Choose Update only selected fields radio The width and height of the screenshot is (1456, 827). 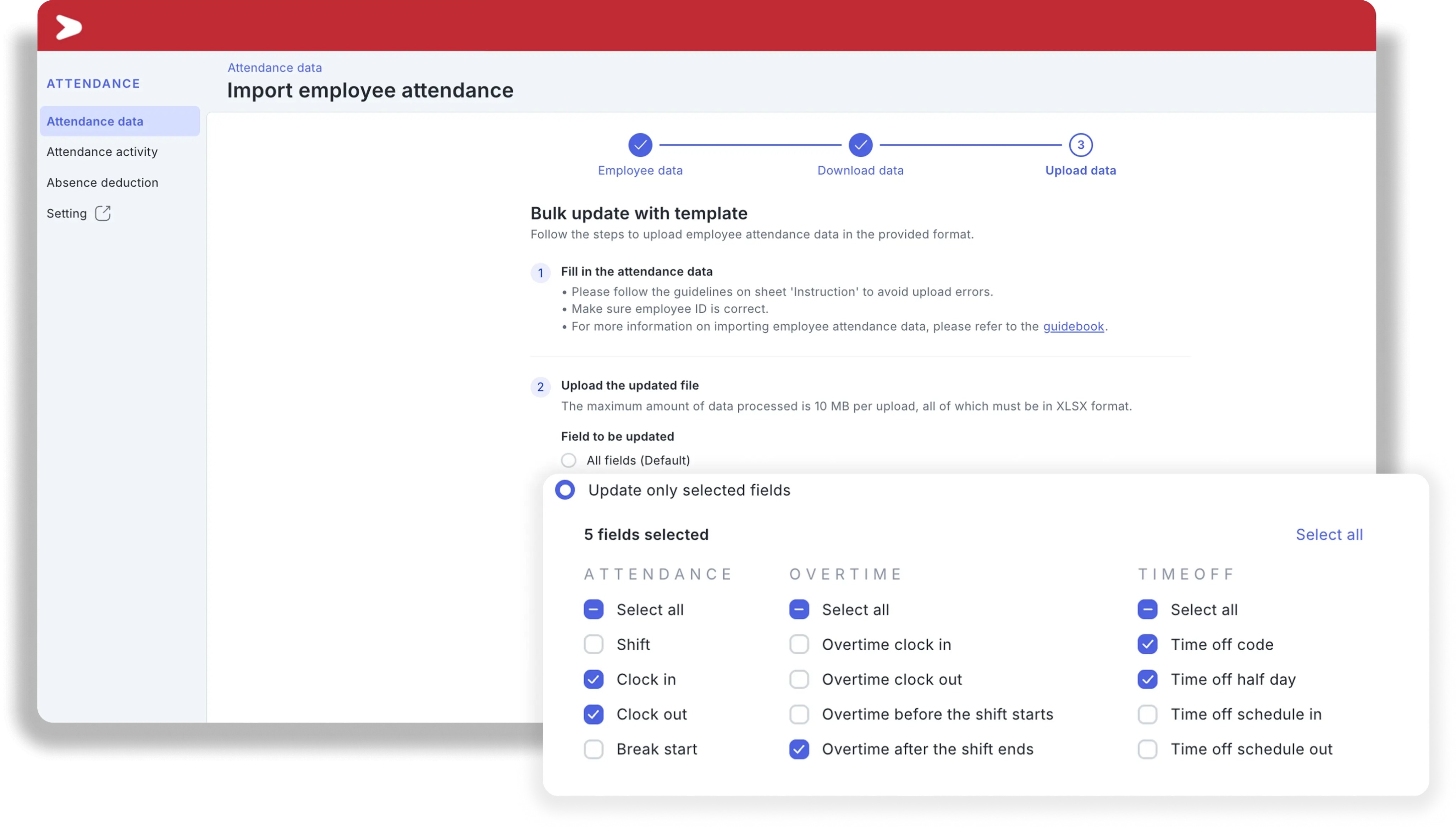click(565, 490)
